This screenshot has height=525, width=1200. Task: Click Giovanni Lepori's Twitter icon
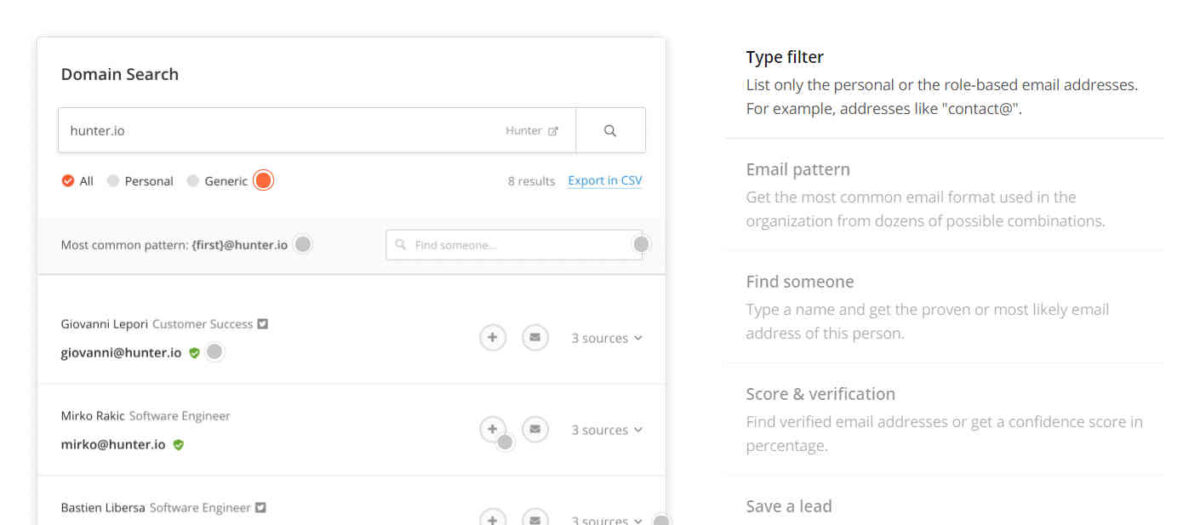coord(263,324)
